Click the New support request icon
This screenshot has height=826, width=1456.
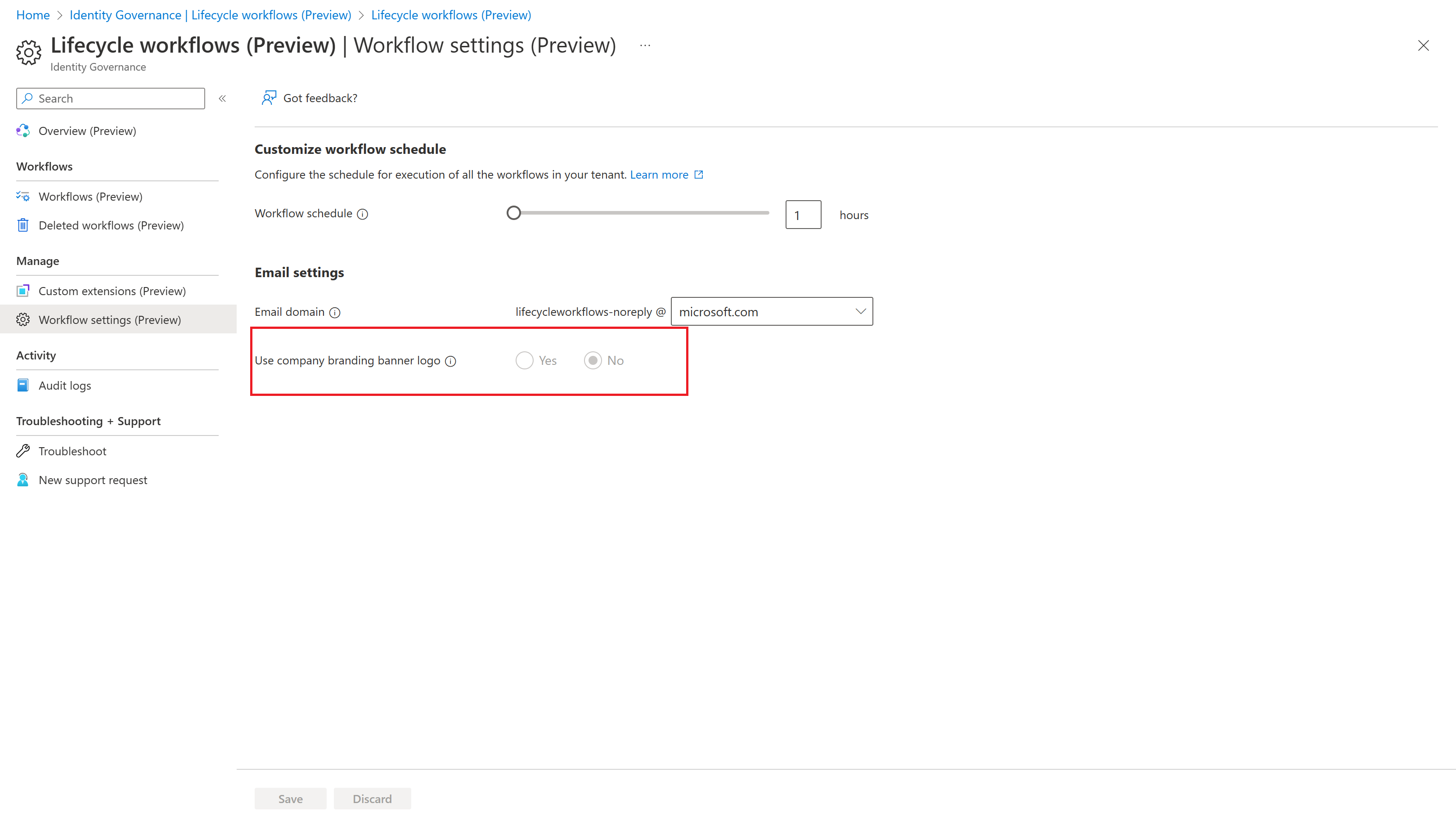(23, 480)
